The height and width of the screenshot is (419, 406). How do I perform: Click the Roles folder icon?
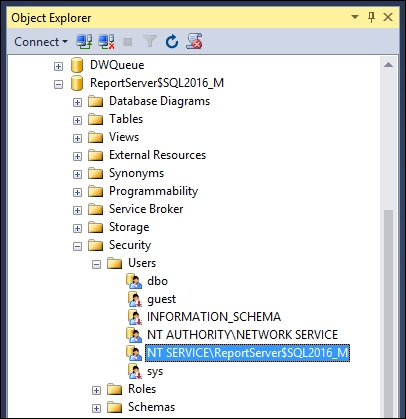point(115,389)
